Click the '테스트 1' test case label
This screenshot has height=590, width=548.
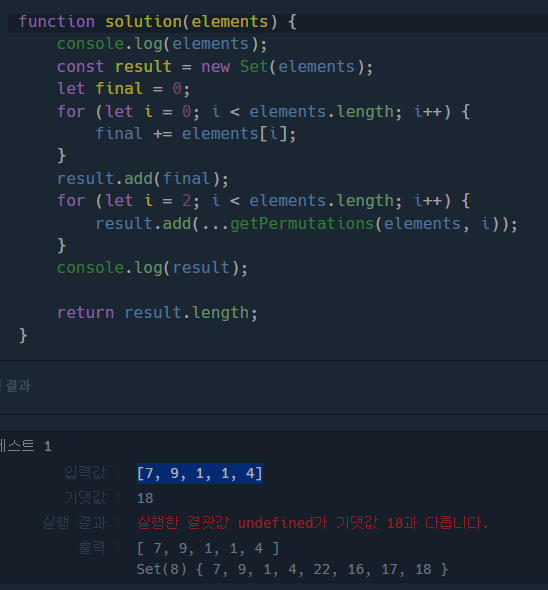26,446
